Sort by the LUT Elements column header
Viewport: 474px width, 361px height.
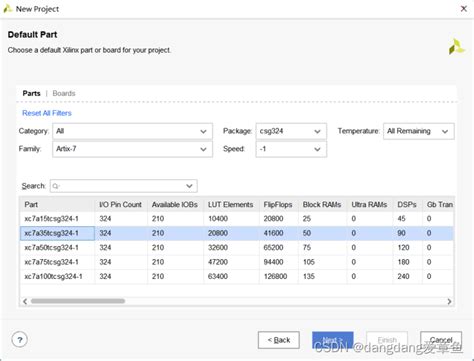(231, 205)
